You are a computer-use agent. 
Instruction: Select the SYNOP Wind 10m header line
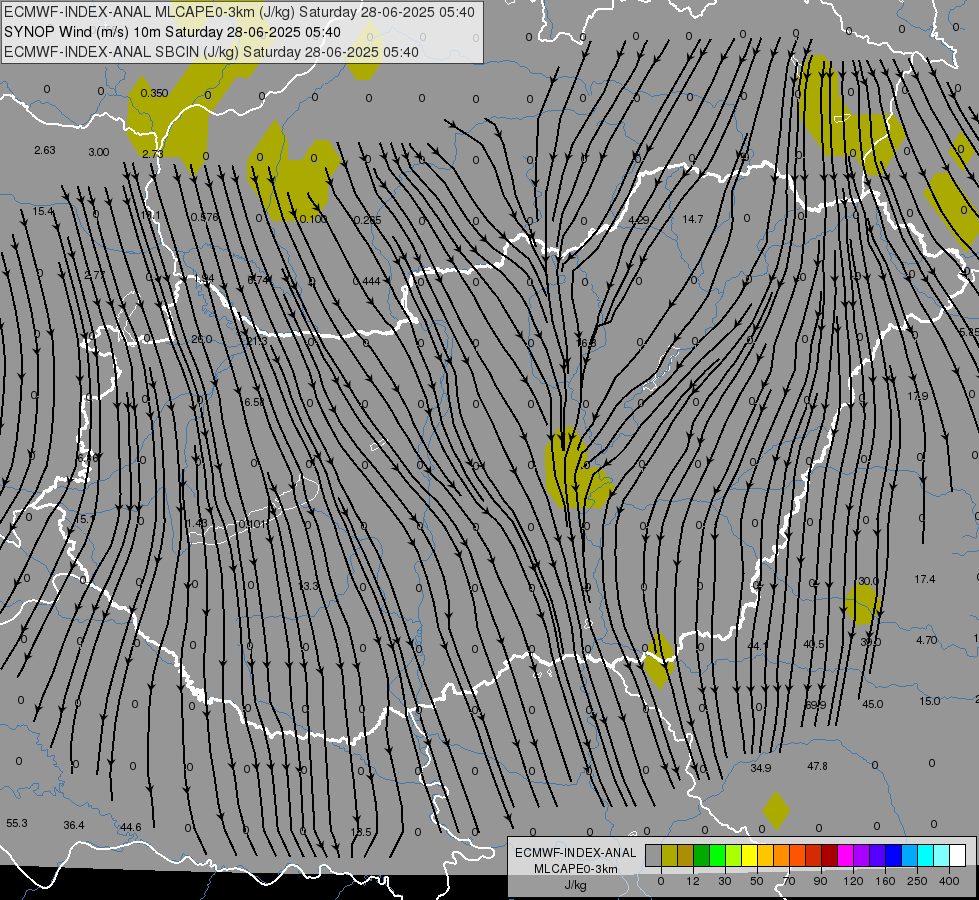[172, 32]
